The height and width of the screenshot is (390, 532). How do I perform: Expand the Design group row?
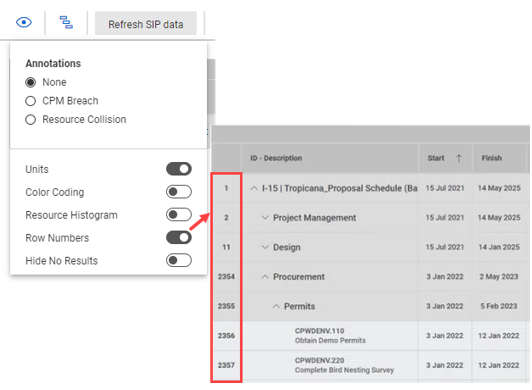265,247
